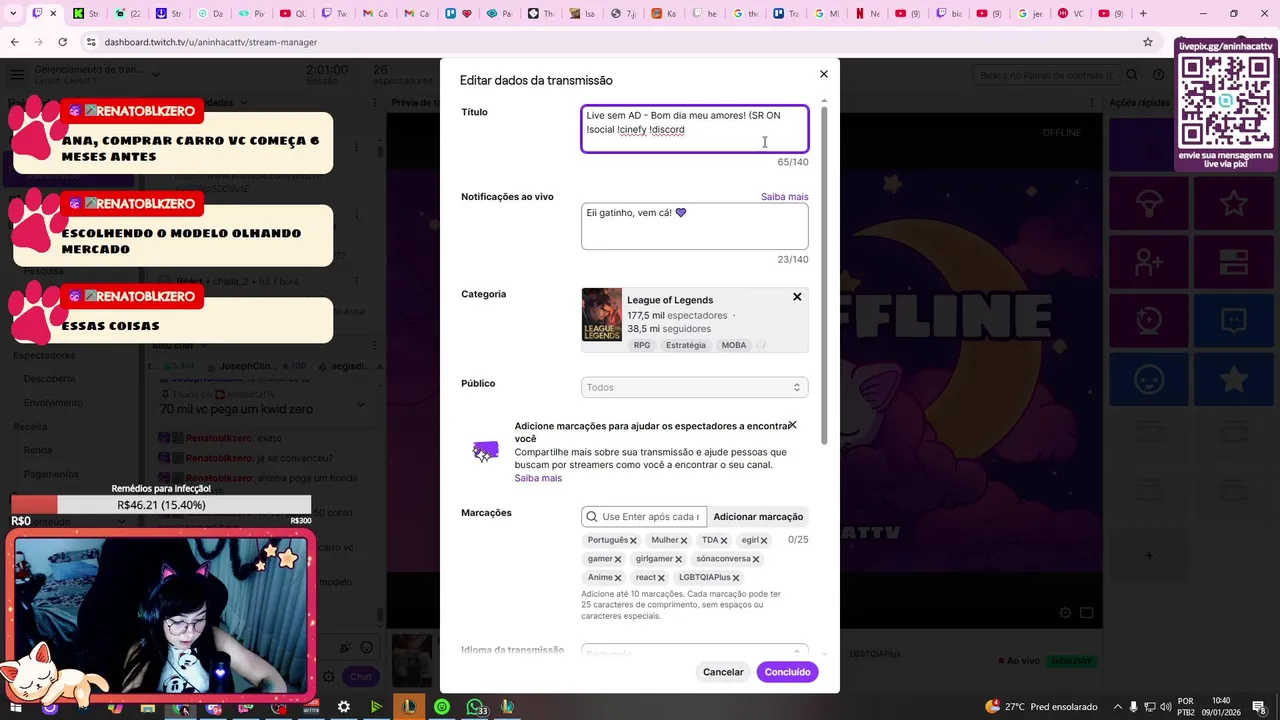Reload the Twitch dashboard page

pos(62,42)
